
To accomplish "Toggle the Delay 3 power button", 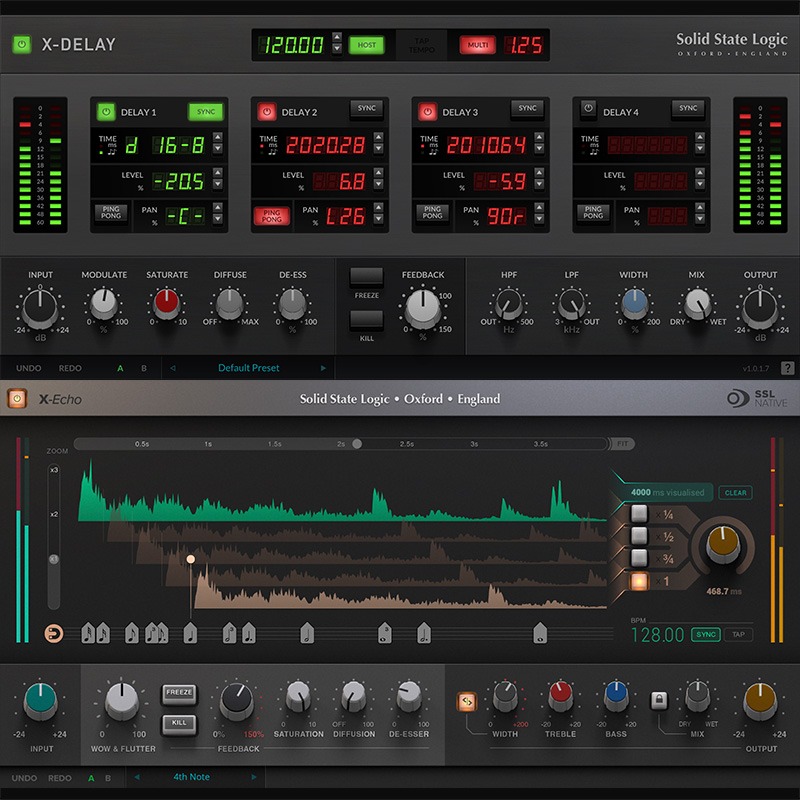I will click(428, 112).
